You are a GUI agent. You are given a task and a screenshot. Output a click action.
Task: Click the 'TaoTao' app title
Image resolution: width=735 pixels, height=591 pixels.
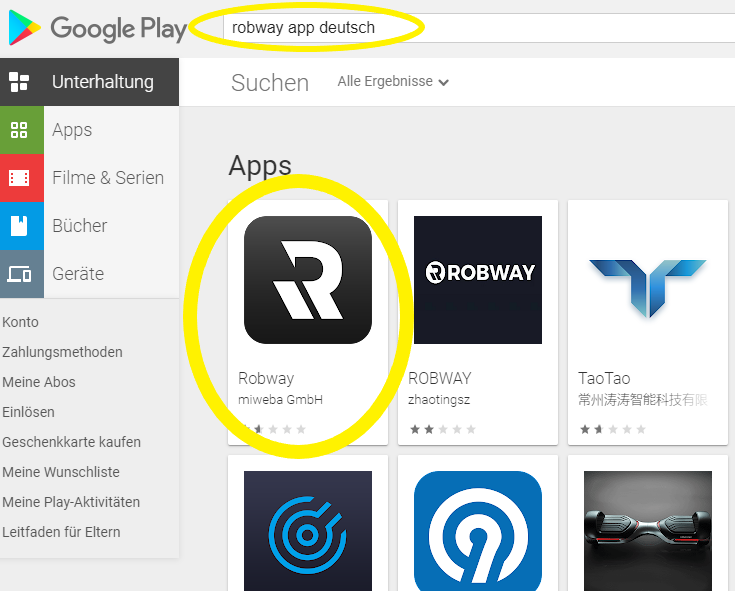[x=604, y=378]
